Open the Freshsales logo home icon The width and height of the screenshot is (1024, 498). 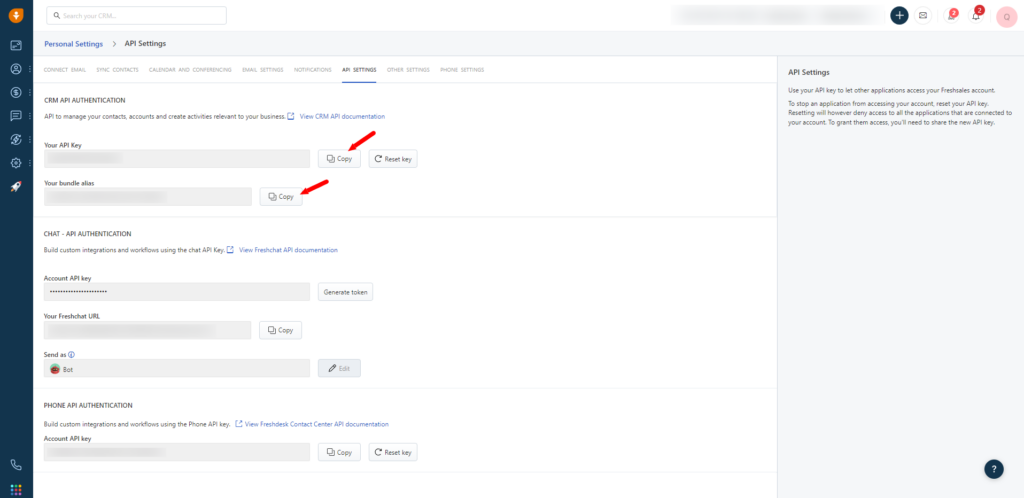point(16,16)
